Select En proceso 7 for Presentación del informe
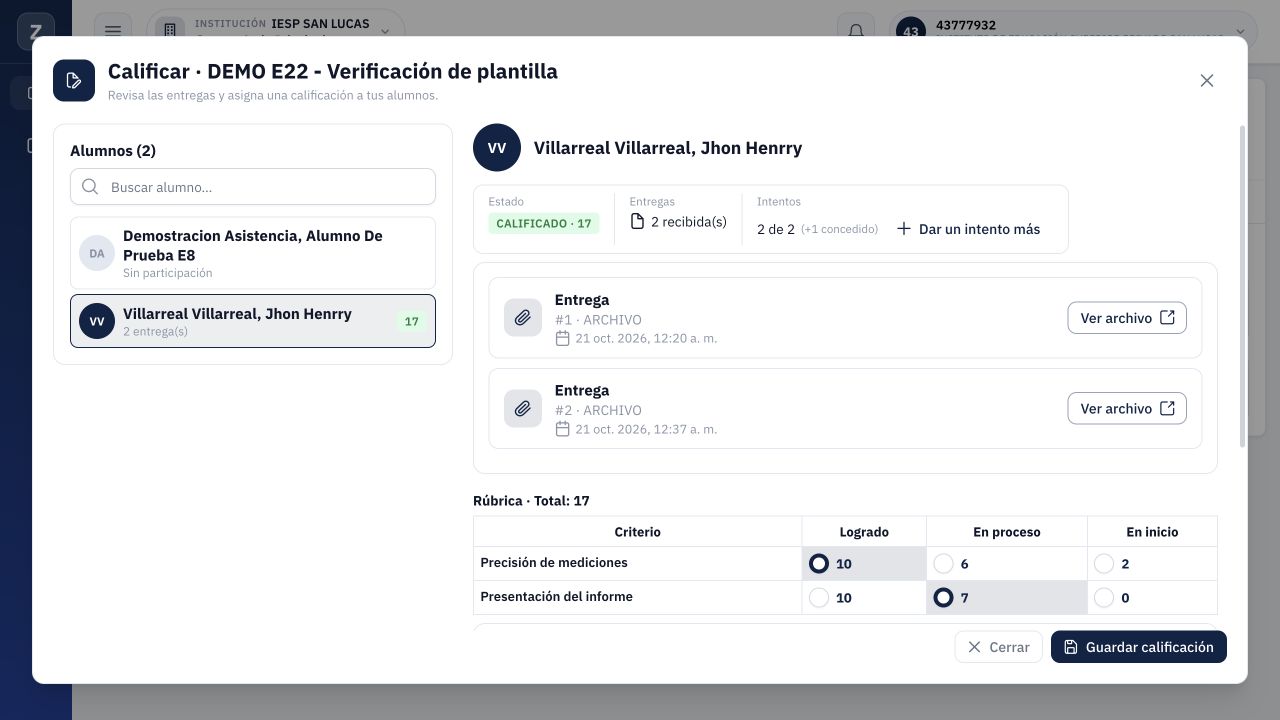This screenshot has width=1280, height=720. point(943,598)
